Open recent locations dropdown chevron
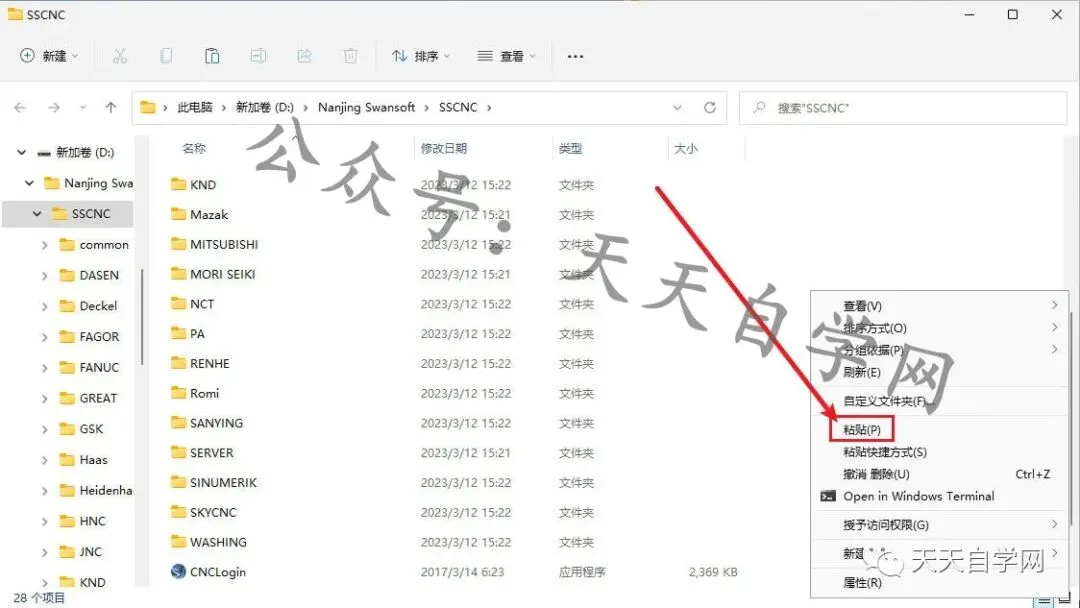This screenshot has width=1080, height=608. click(x=83, y=107)
